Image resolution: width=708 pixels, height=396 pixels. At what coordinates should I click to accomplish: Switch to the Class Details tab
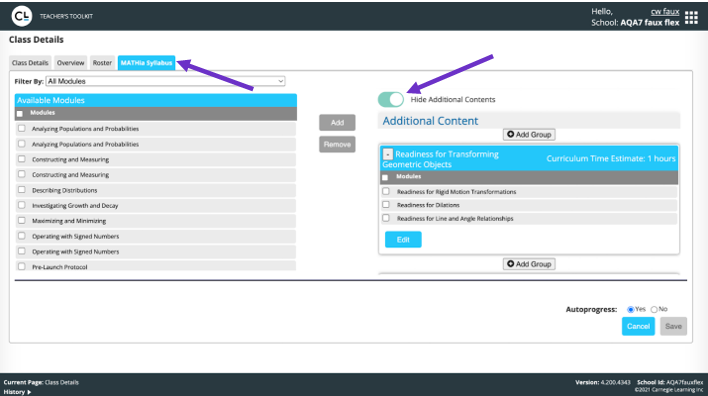click(30, 63)
